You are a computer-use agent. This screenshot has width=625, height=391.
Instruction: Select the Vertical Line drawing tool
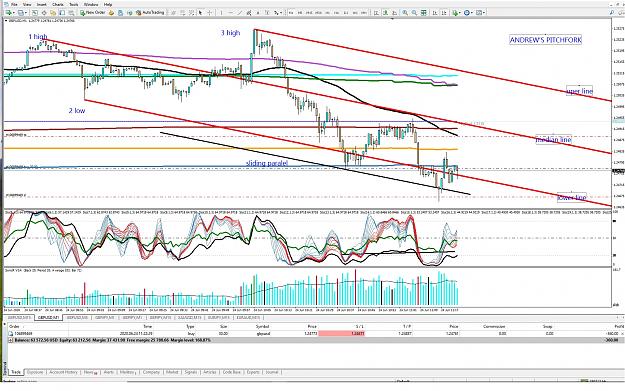pyautogui.click(x=222, y=13)
